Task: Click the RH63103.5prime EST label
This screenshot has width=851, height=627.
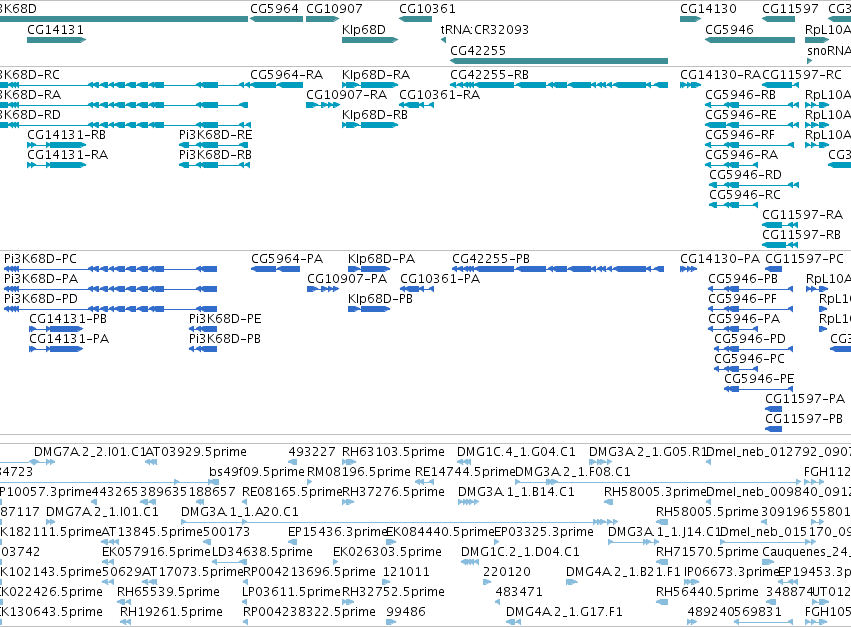Action: point(393,452)
